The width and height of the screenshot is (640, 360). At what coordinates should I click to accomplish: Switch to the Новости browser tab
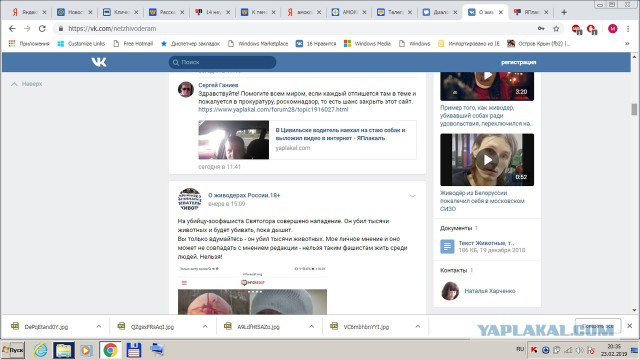(75, 12)
